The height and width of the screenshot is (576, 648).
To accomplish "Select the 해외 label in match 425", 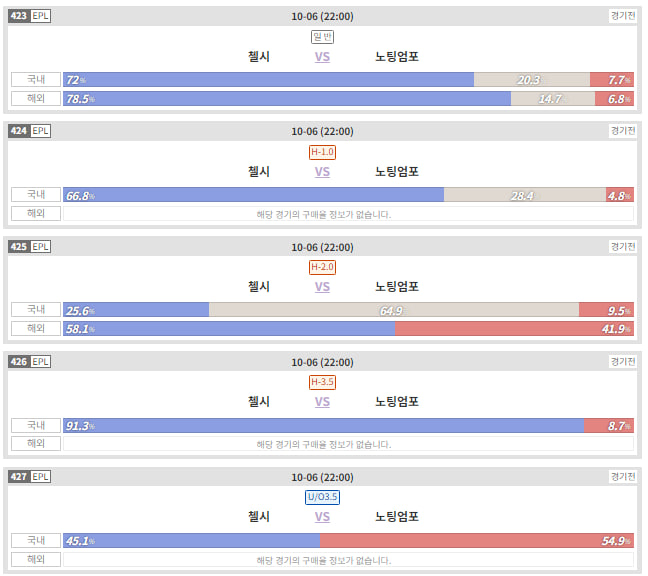I will pyautogui.click(x=36, y=328).
